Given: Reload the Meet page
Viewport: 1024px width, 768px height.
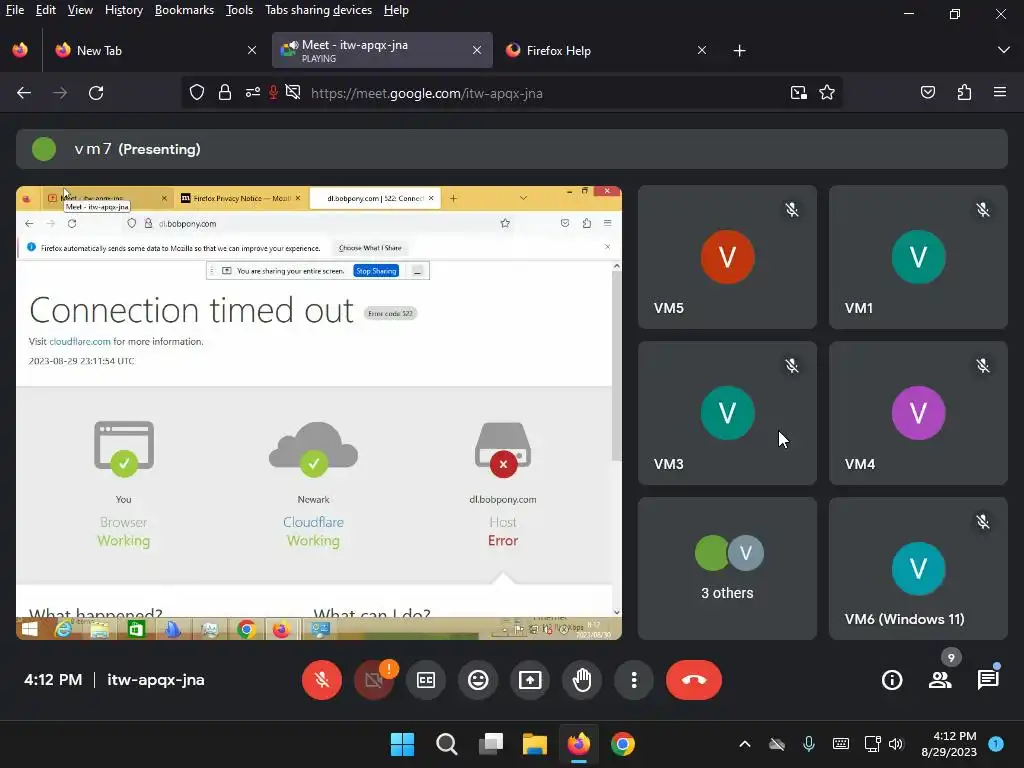Looking at the screenshot, I should coord(96,93).
